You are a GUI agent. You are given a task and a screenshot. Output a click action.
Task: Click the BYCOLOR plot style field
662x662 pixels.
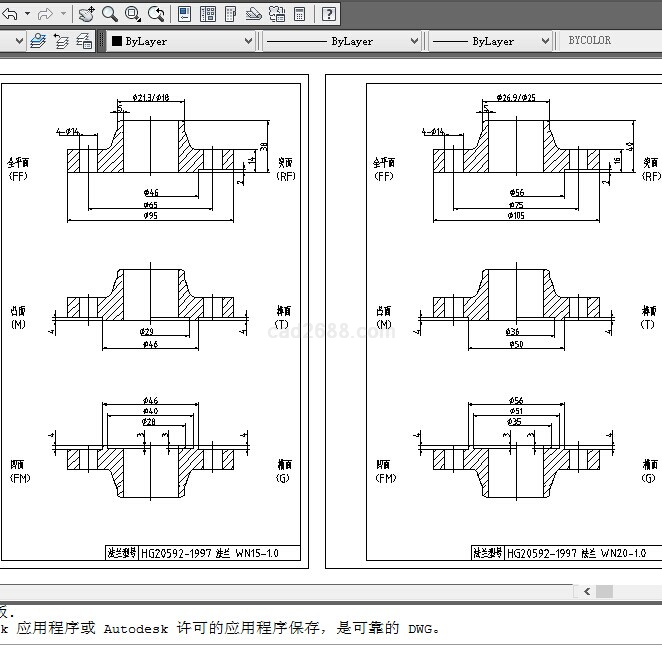coord(600,41)
